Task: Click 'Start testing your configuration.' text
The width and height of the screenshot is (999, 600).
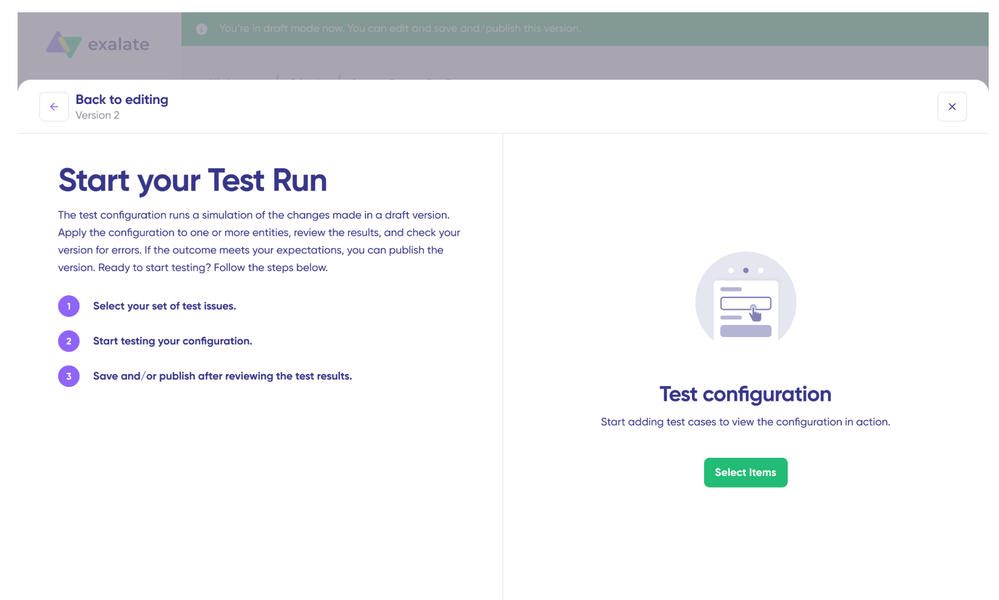Action: click(x=173, y=341)
